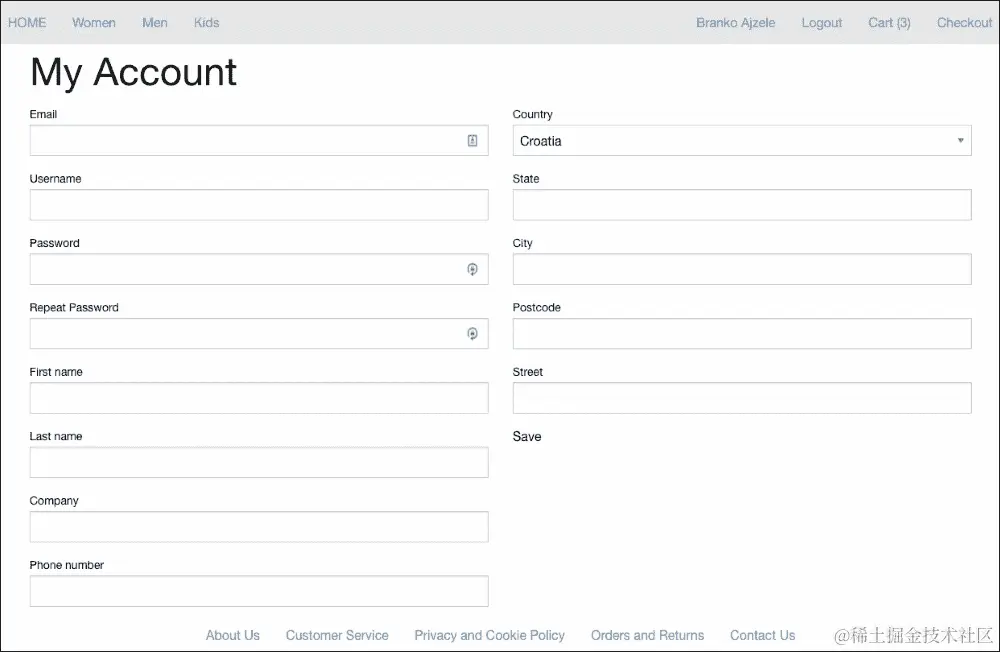The image size is (1000, 652).
Task: Open the Customer Service footer link
Action: coord(337,635)
